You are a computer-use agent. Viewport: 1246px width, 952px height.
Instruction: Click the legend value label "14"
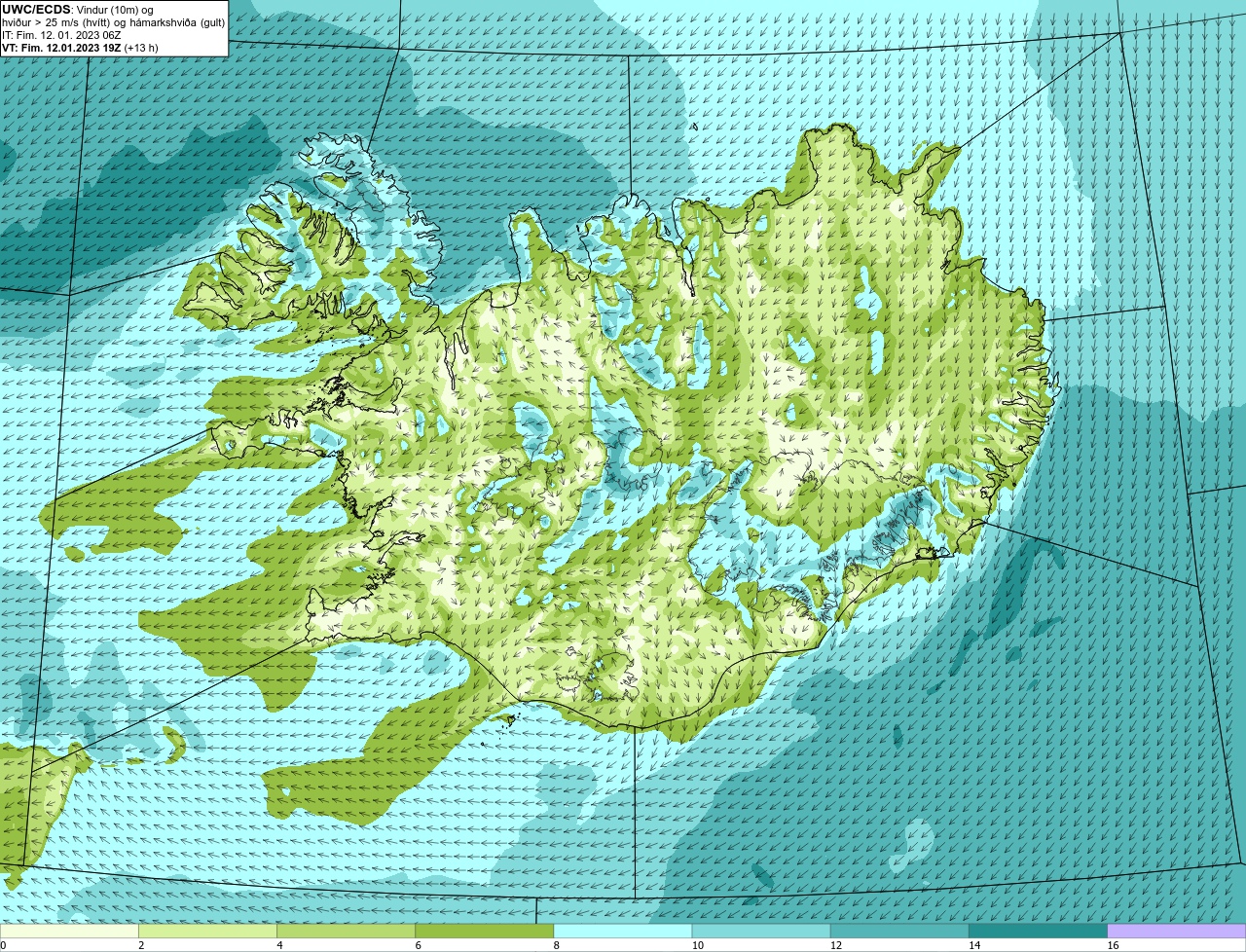coord(974,945)
